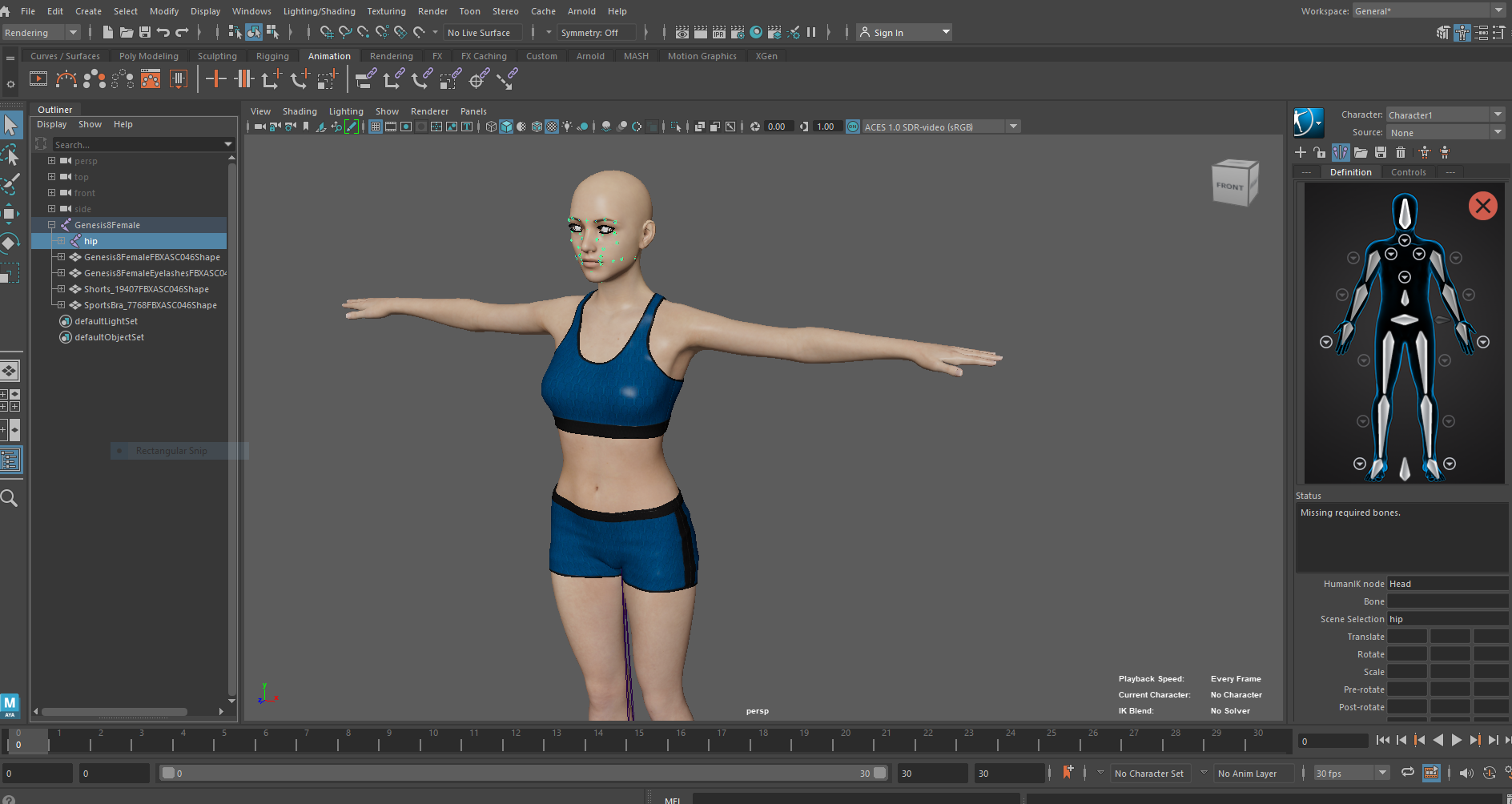Open the Windows menu

(x=251, y=11)
